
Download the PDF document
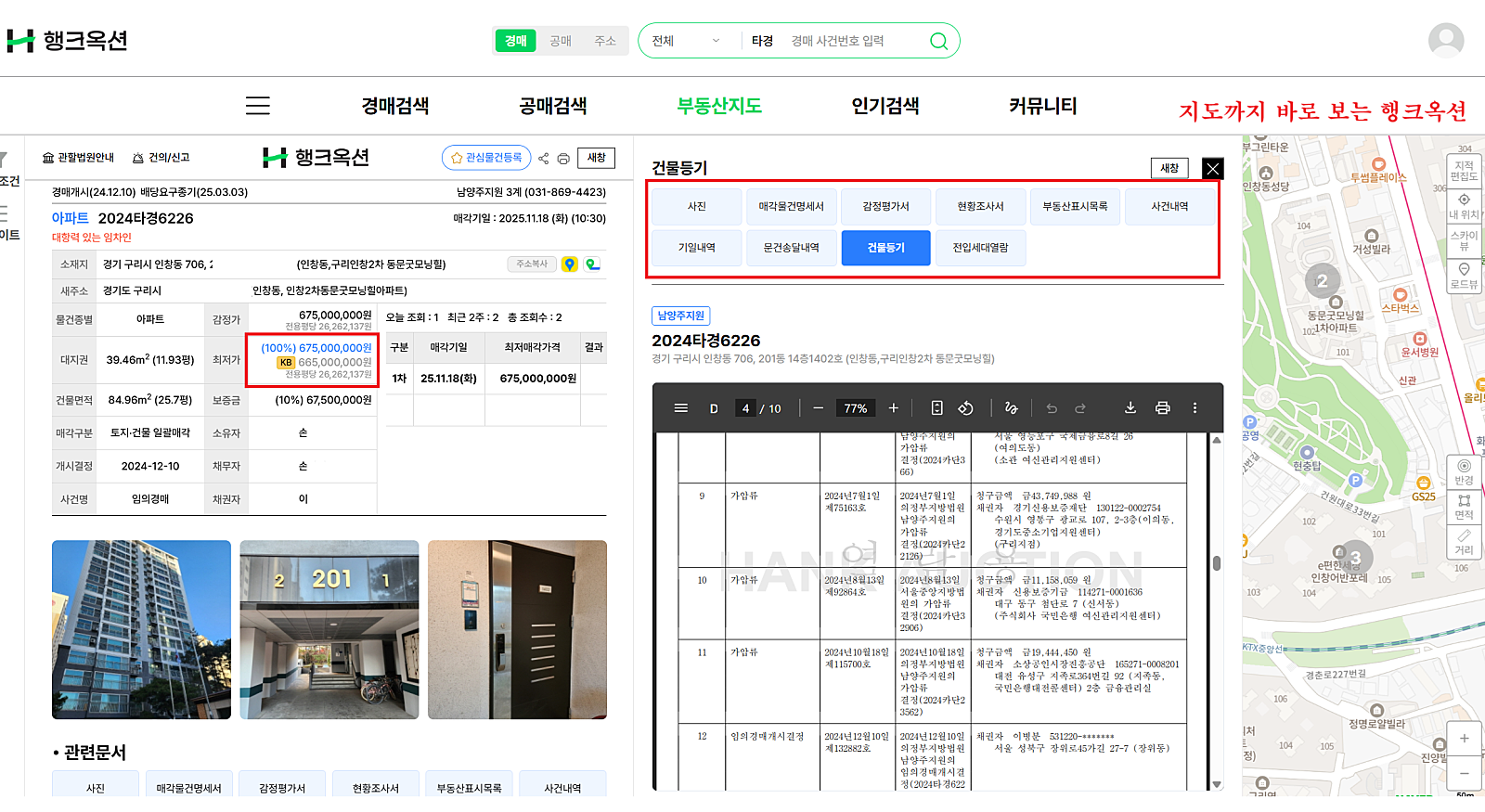pos(1130,408)
